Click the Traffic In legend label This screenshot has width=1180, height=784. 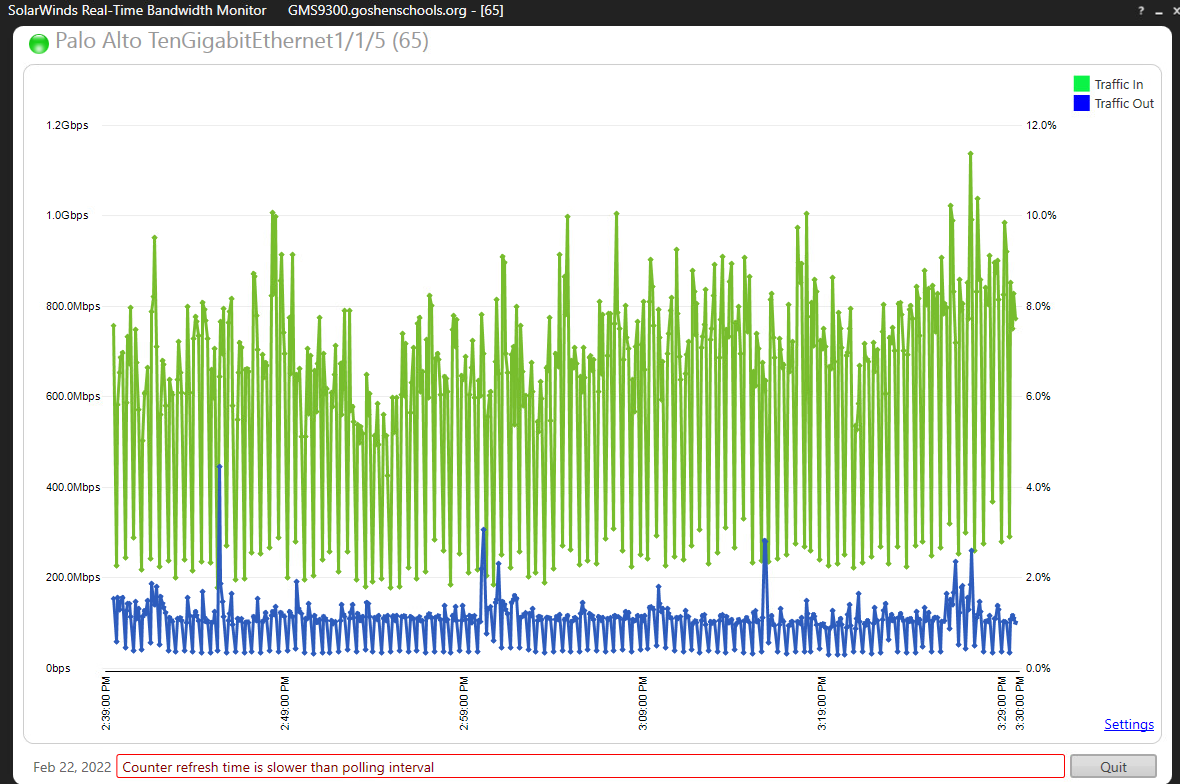(x=1118, y=84)
